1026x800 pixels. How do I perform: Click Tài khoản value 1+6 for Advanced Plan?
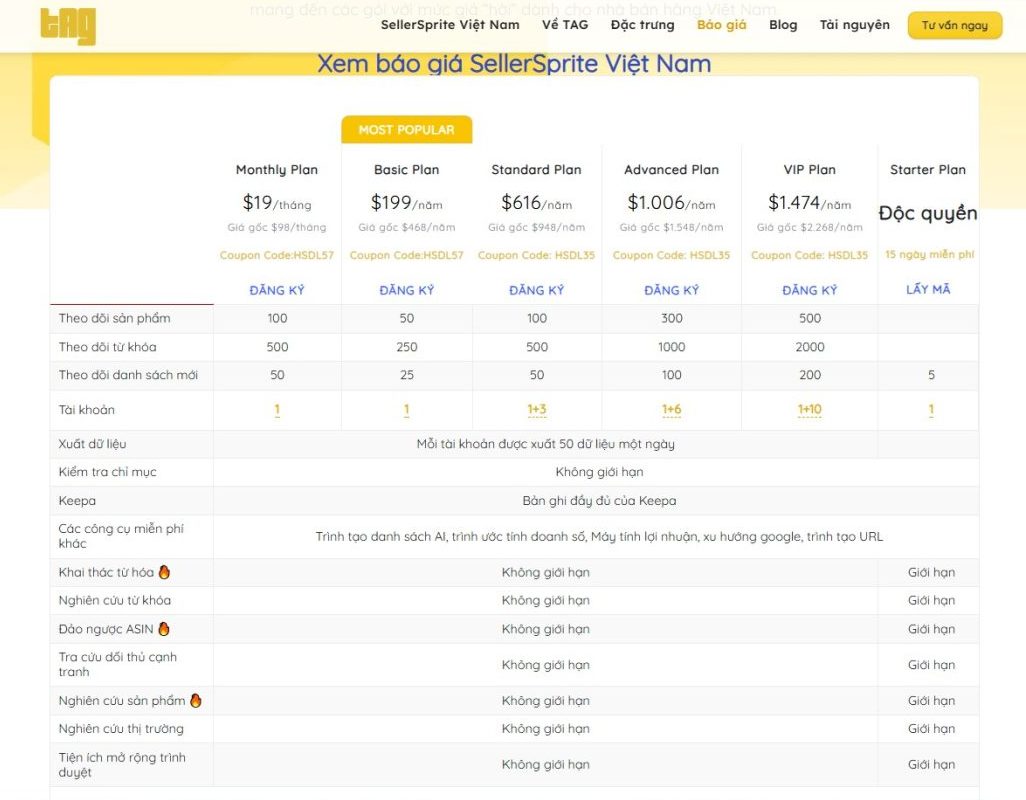pyautogui.click(x=671, y=409)
